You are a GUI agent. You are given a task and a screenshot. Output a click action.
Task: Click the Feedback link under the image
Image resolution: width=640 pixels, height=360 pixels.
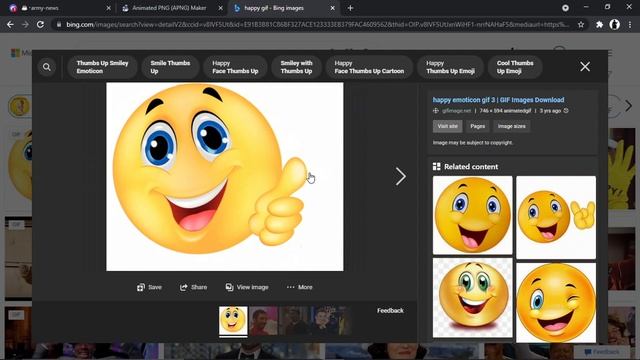click(x=390, y=311)
